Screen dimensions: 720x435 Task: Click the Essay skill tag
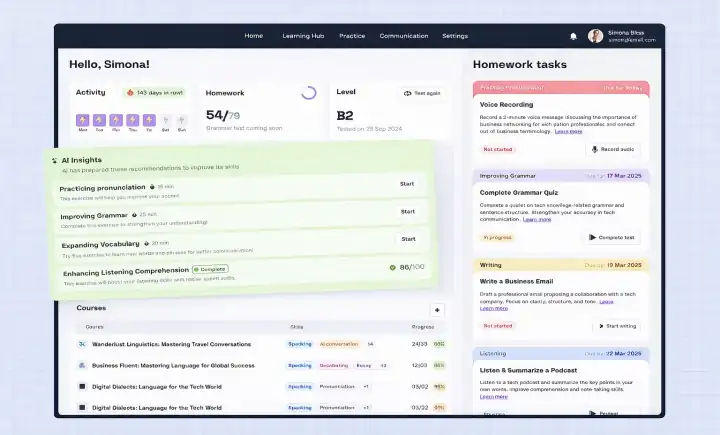[364, 366]
